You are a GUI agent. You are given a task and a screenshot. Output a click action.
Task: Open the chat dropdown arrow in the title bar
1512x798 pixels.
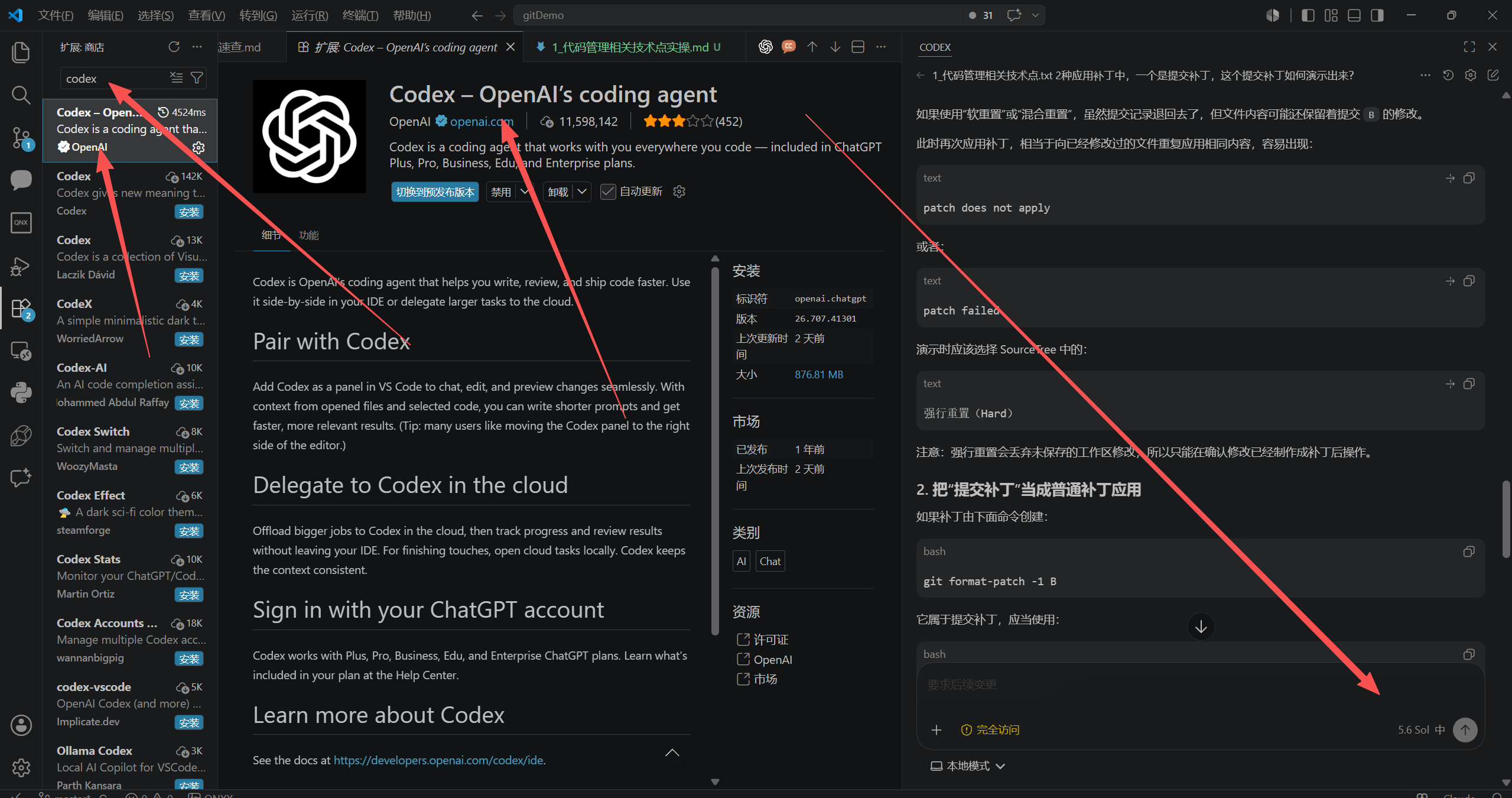point(1035,15)
